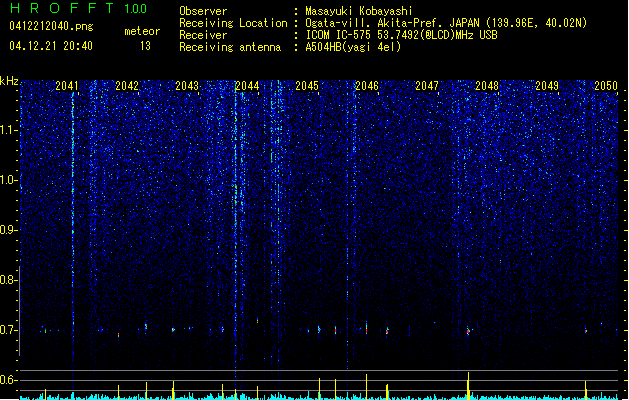This screenshot has width=629, height=400.
Task: Click observer name Masayuki Kobayashi
Action: [359, 11]
